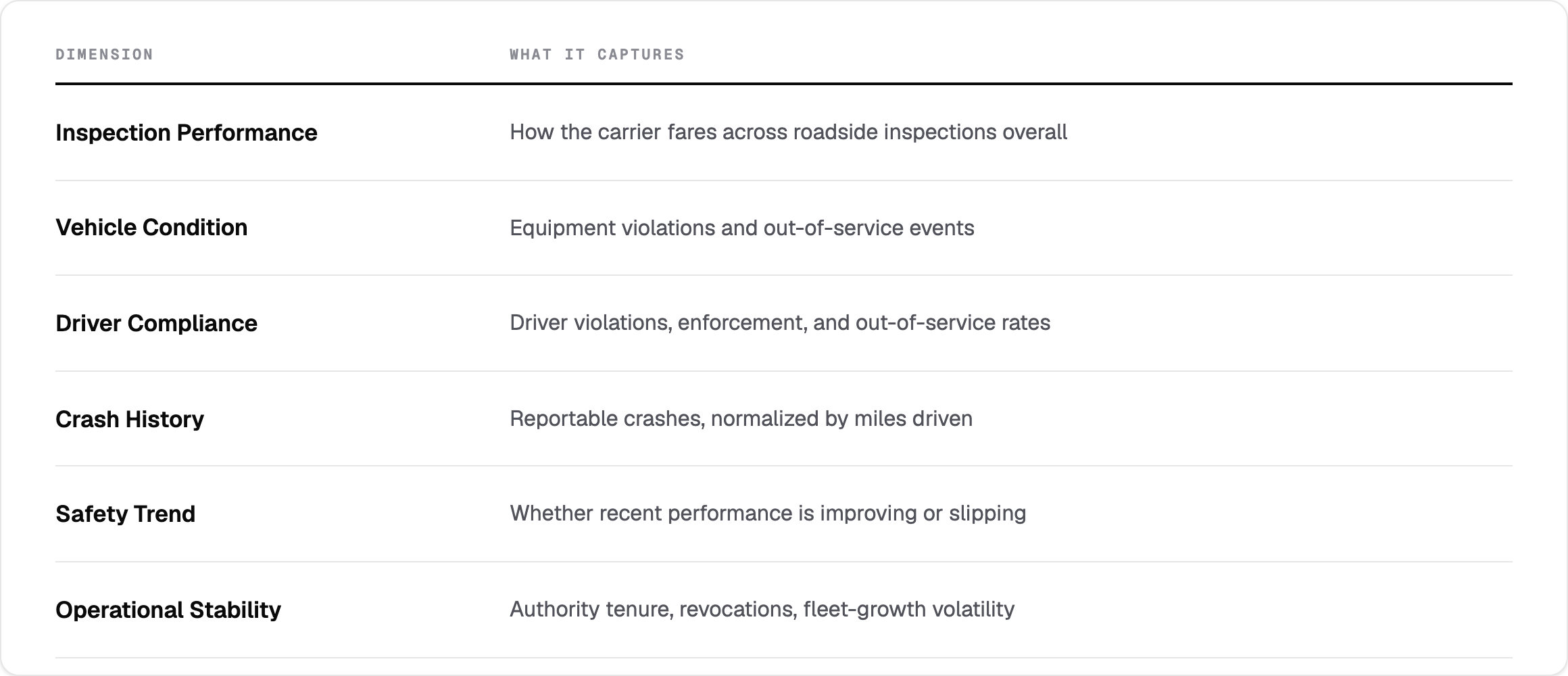
Task: Click the Authority tenure, revocations description
Action: pos(762,609)
